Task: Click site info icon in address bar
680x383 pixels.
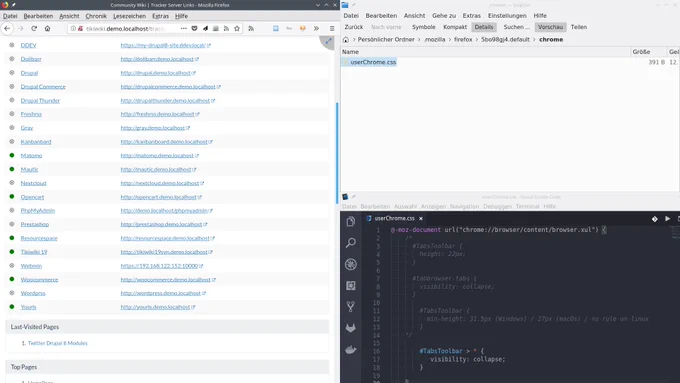Action: pos(73,29)
